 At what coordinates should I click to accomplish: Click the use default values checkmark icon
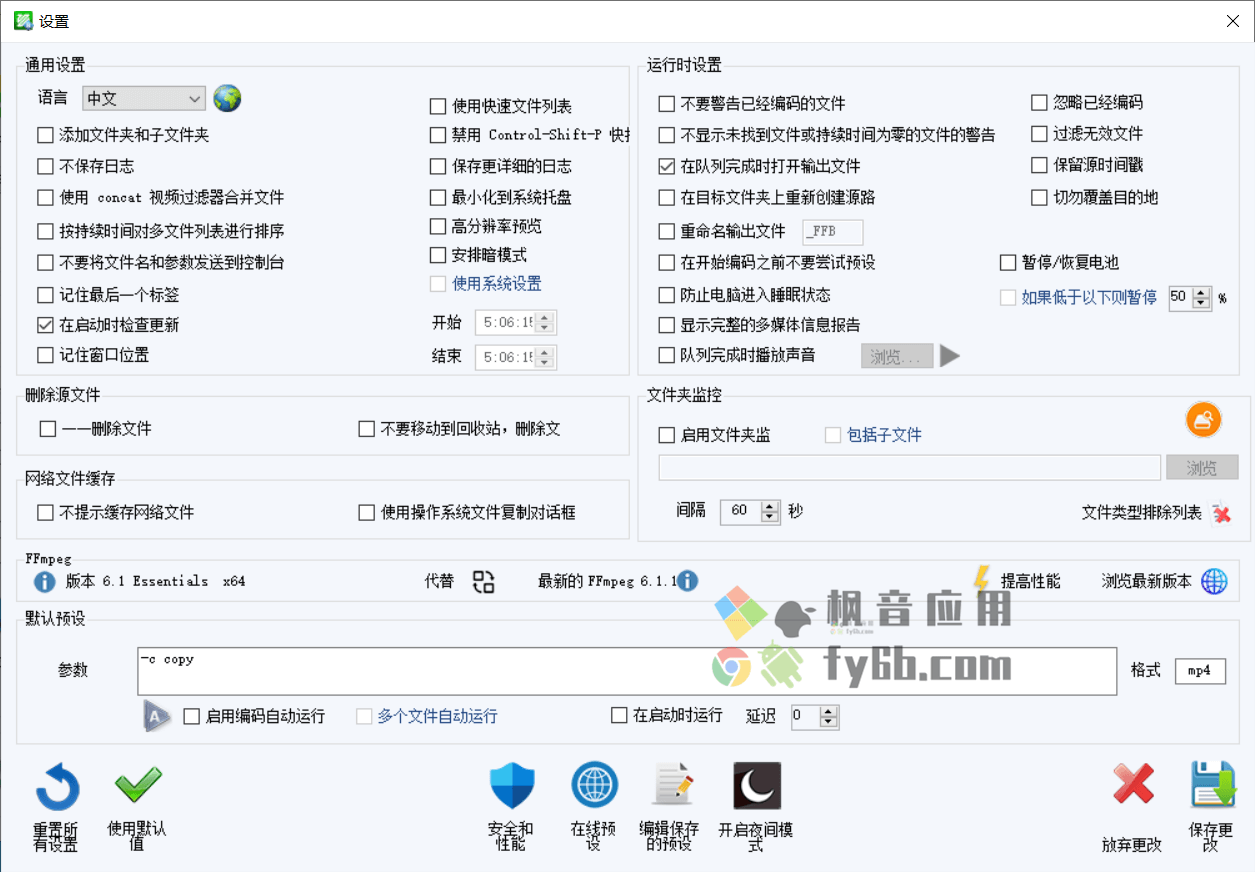click(138, 785)
